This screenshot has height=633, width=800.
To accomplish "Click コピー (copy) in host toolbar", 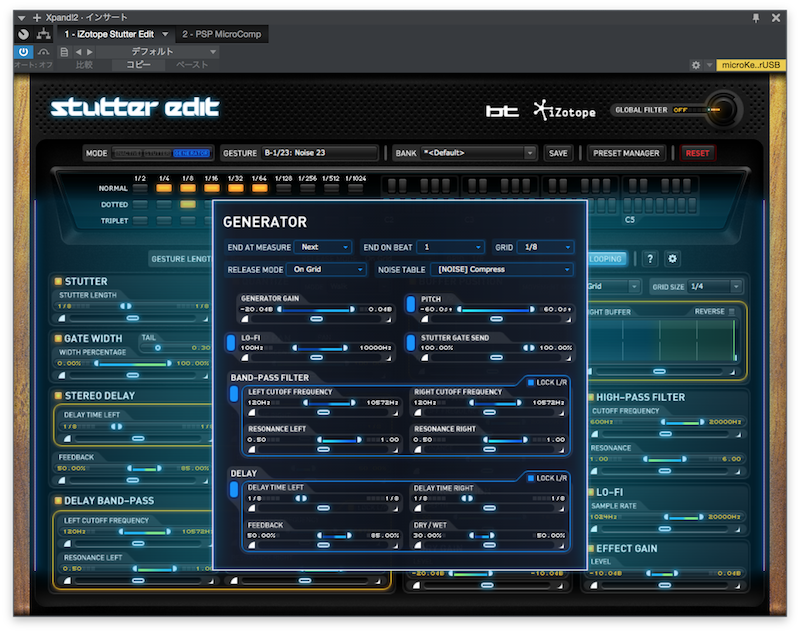I will coord(138,65).
